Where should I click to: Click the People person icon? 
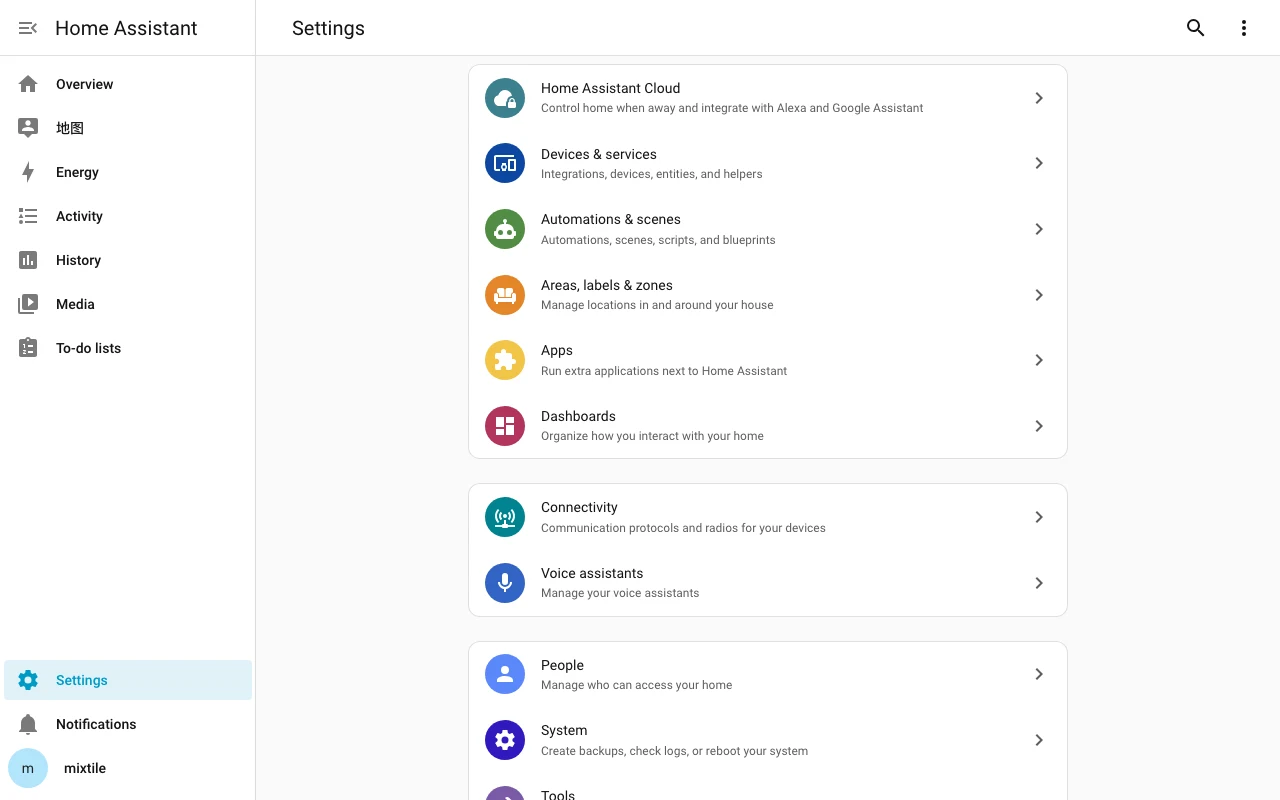coord(505,674)
